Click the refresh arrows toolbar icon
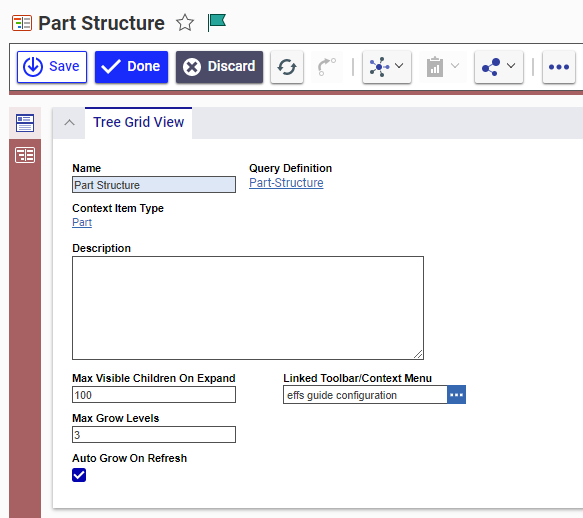Viewport: 583px width, 518px height. (x=287, y=67)
